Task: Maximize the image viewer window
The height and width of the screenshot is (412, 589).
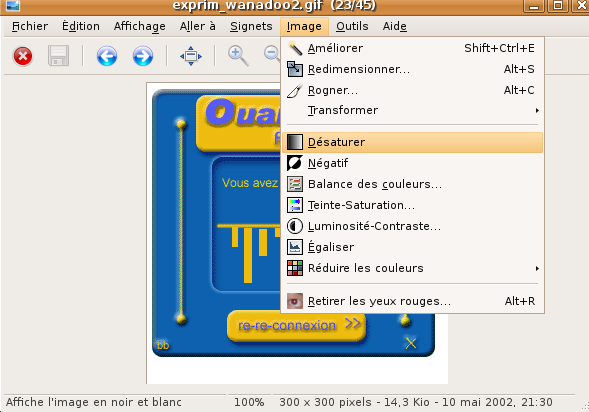Action: click(x=558, y=5)
